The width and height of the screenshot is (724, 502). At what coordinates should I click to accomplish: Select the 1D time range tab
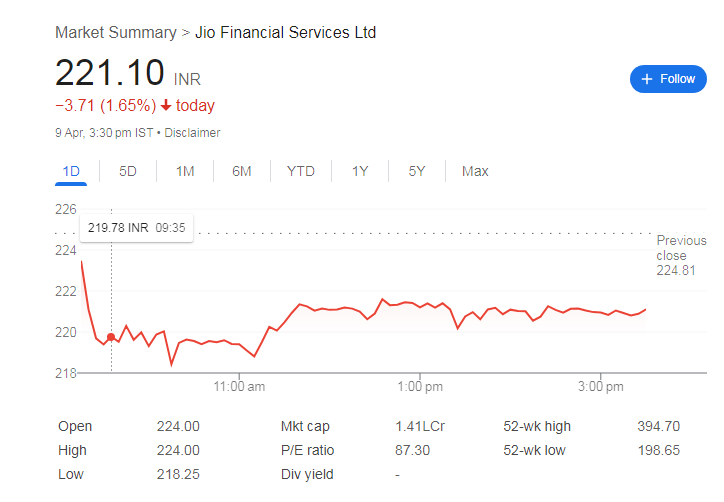click(71, 171)
